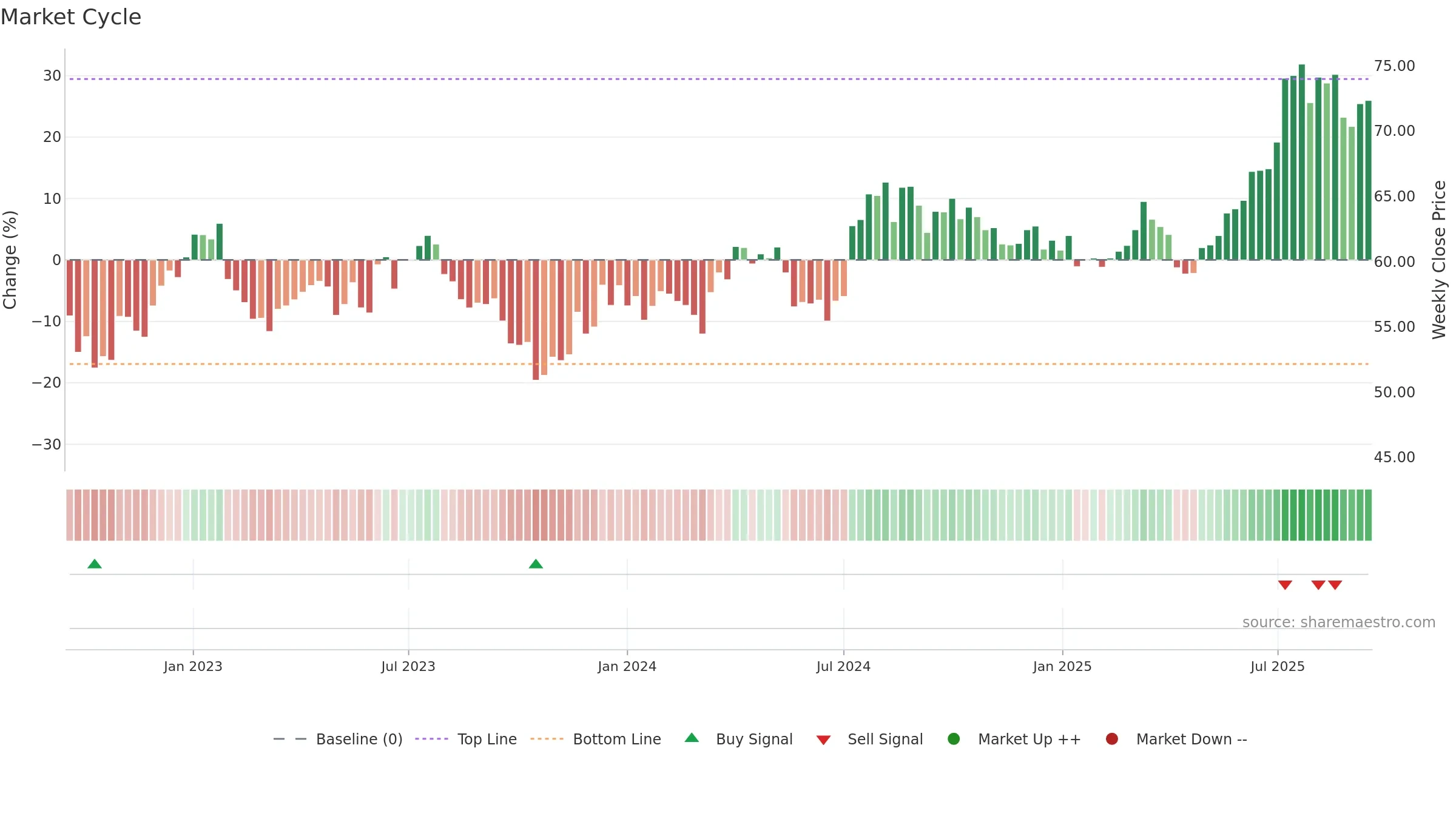Toggle the Market Up ++ legend label
Screen dimensions: 1456x819
point(1030,740)
